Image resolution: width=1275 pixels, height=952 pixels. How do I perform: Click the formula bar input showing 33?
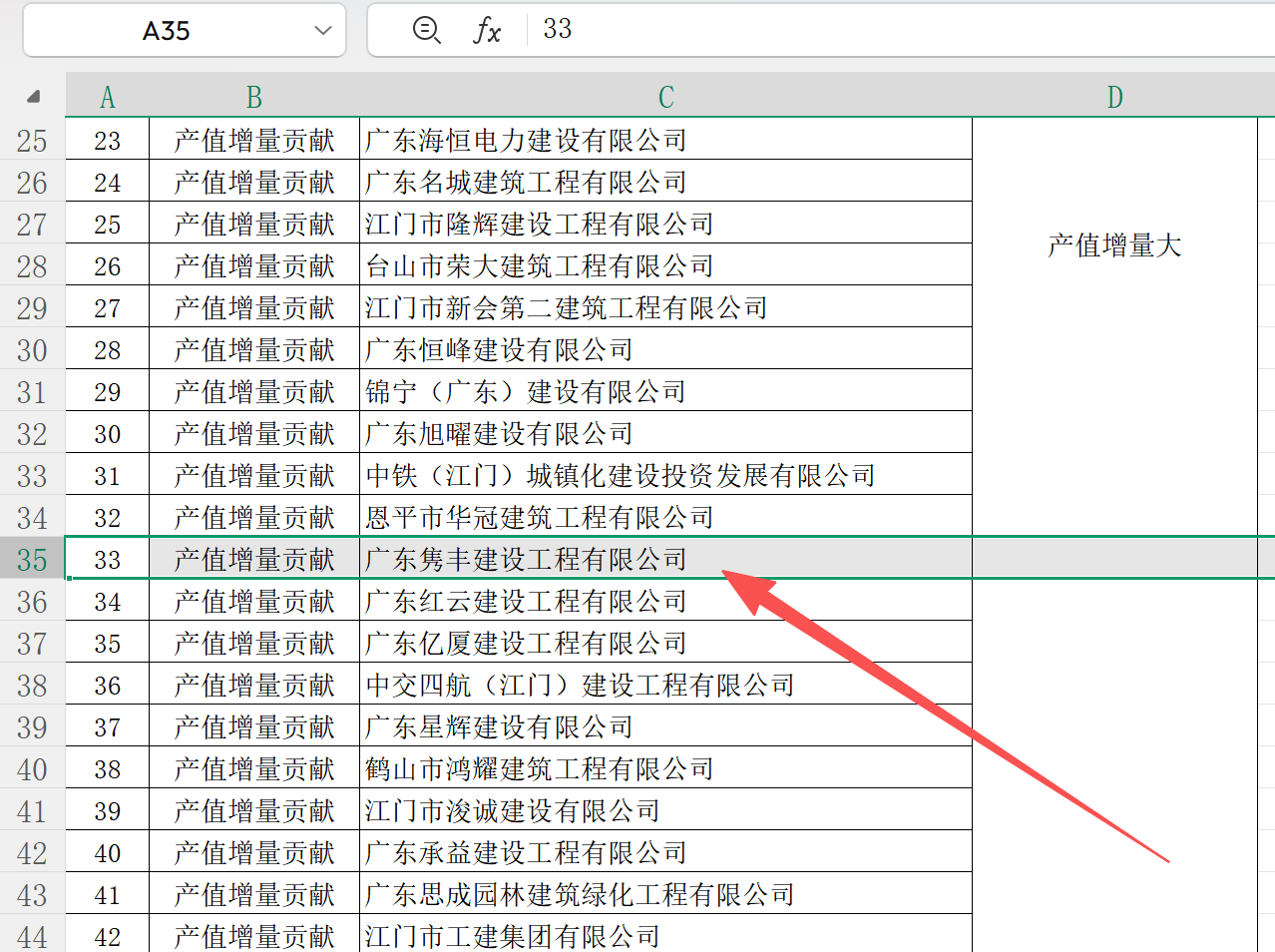tap(898, 30)
